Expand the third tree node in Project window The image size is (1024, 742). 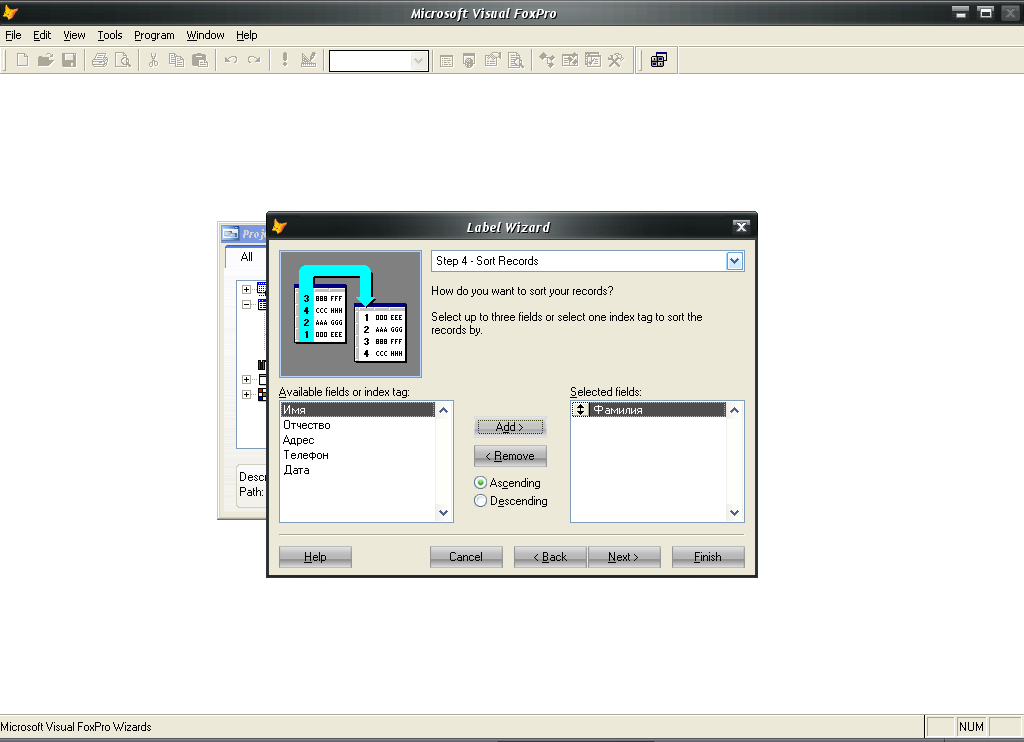[x=246, y=379]
